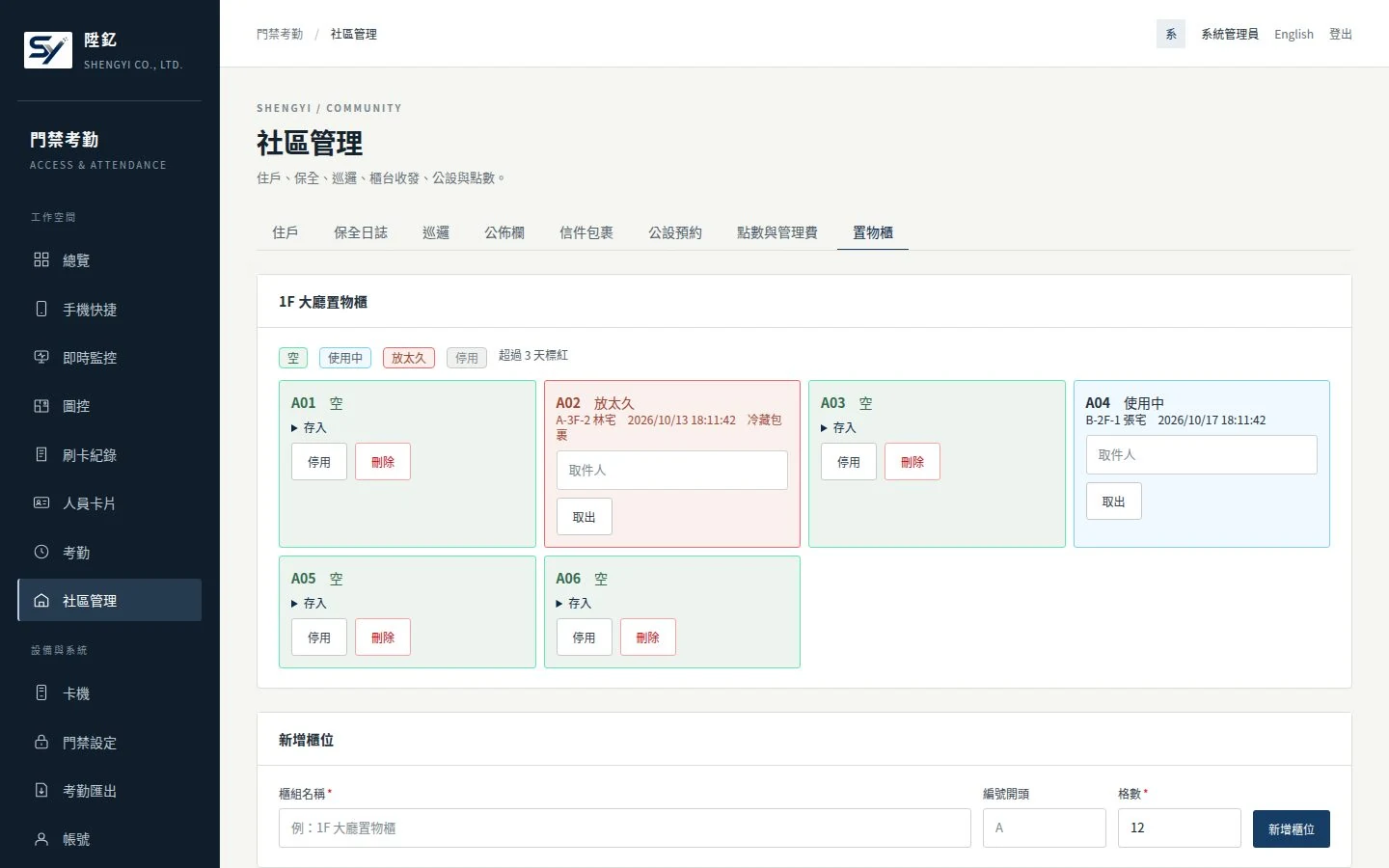Expand 存入 in locker A05

(x=309, y=603)
